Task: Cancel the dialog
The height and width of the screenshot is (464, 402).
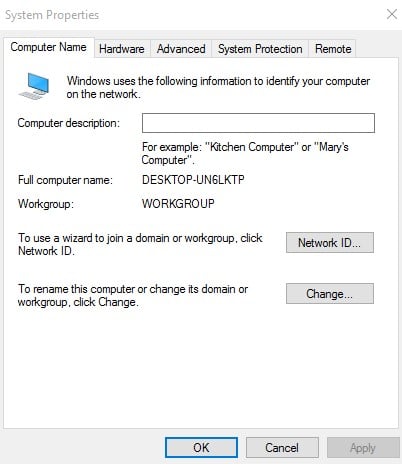Action: tap(282, 447)
